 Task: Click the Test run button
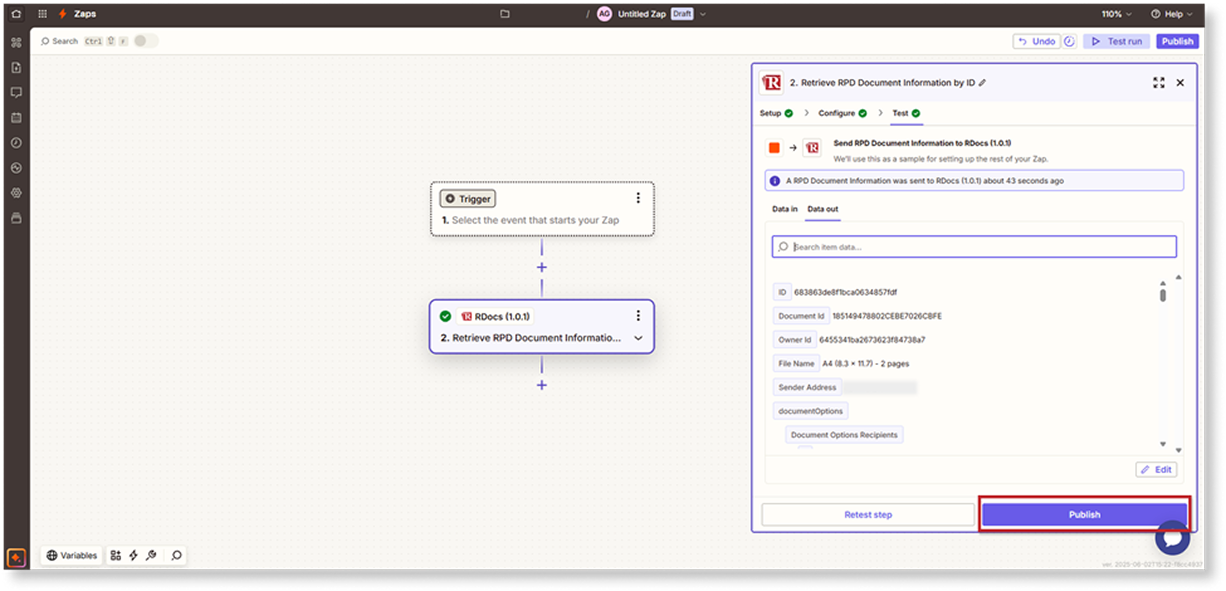click(x=1117, y=41)
